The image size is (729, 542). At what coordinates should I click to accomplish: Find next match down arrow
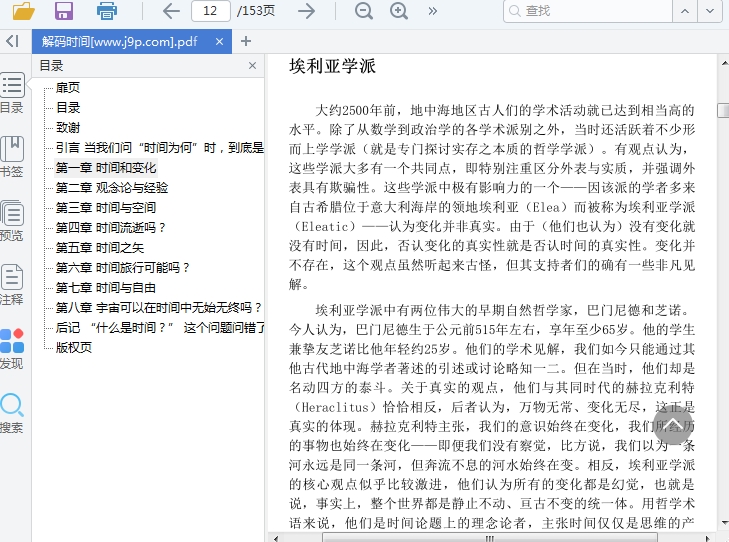point(710,11)
